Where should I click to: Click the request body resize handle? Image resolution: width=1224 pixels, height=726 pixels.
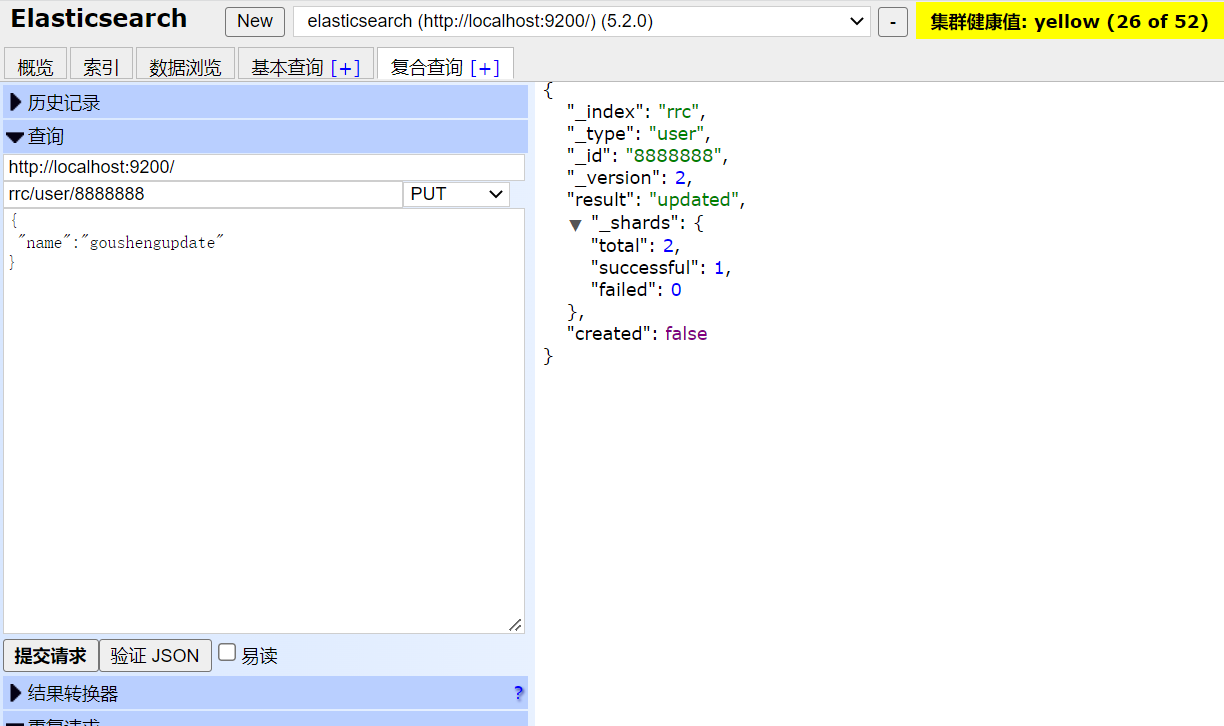point(515,624)
